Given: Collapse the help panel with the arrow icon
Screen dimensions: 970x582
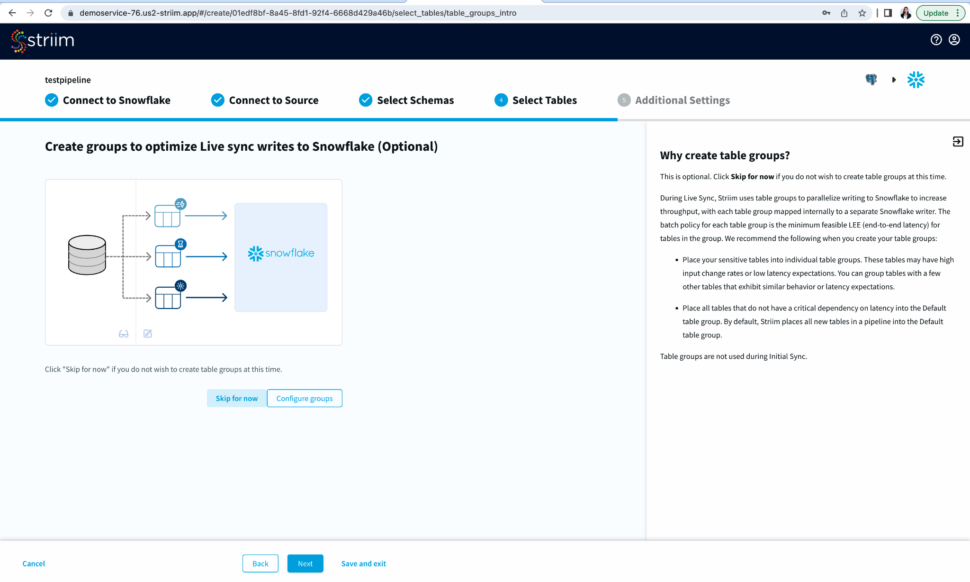Looking at the screenshot, I should point(957,142).
